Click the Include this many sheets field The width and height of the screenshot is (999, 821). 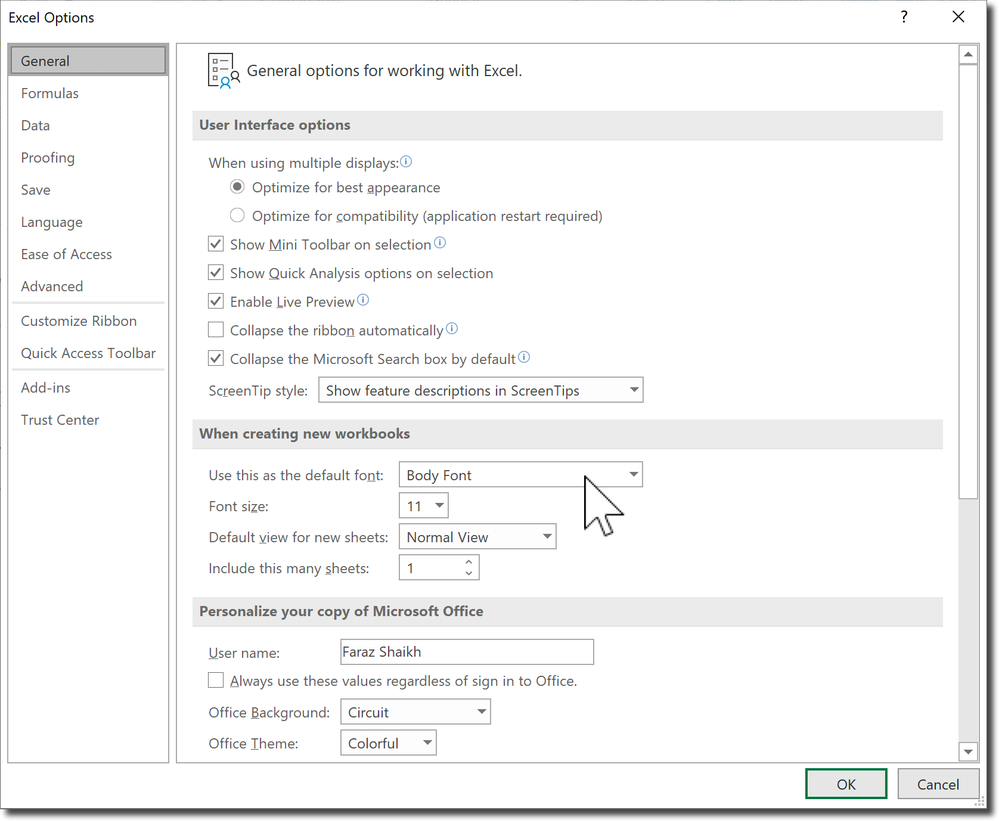[439, 568]
